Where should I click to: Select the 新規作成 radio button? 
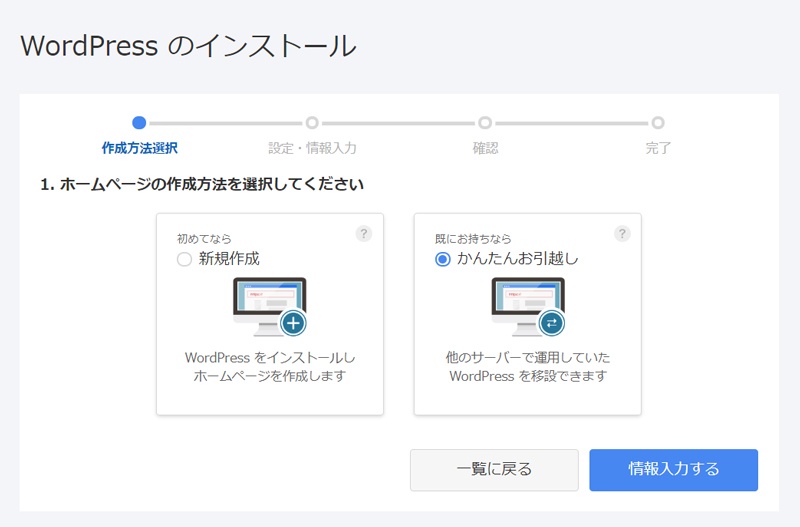click(x=184, y=259)
